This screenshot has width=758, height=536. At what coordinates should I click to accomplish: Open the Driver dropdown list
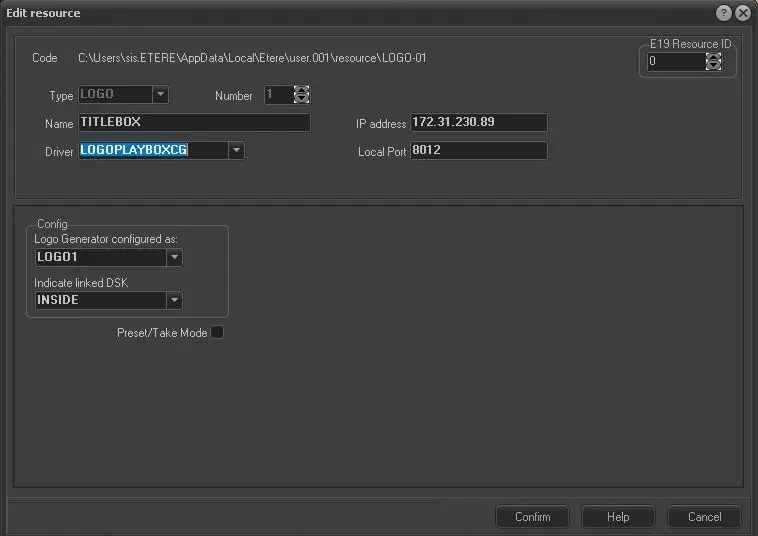[x=236, y=151]
